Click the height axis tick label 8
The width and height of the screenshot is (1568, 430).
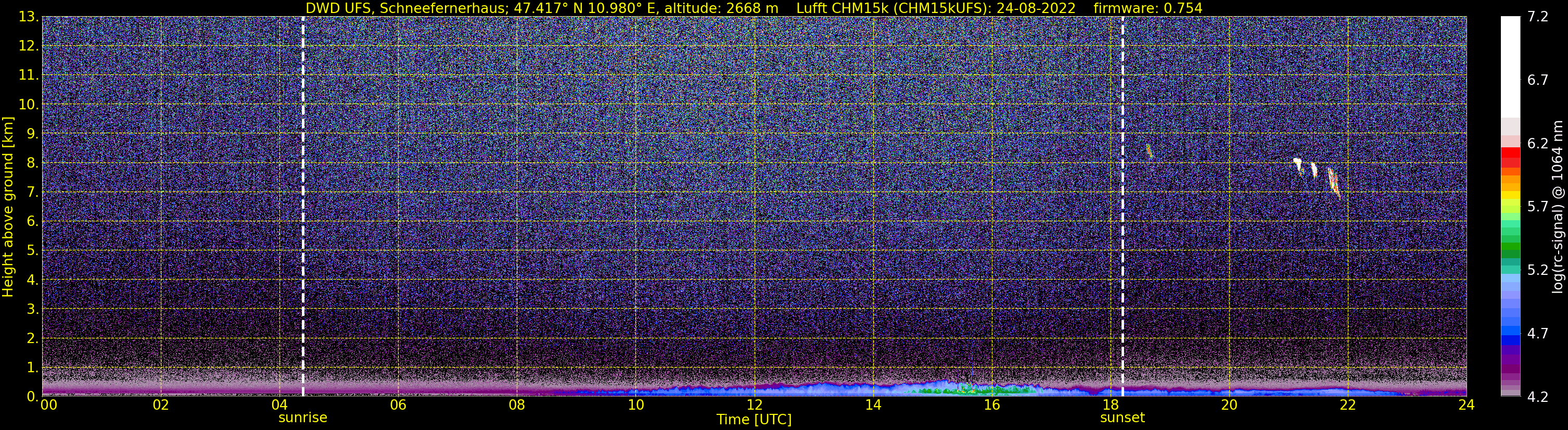32,163
